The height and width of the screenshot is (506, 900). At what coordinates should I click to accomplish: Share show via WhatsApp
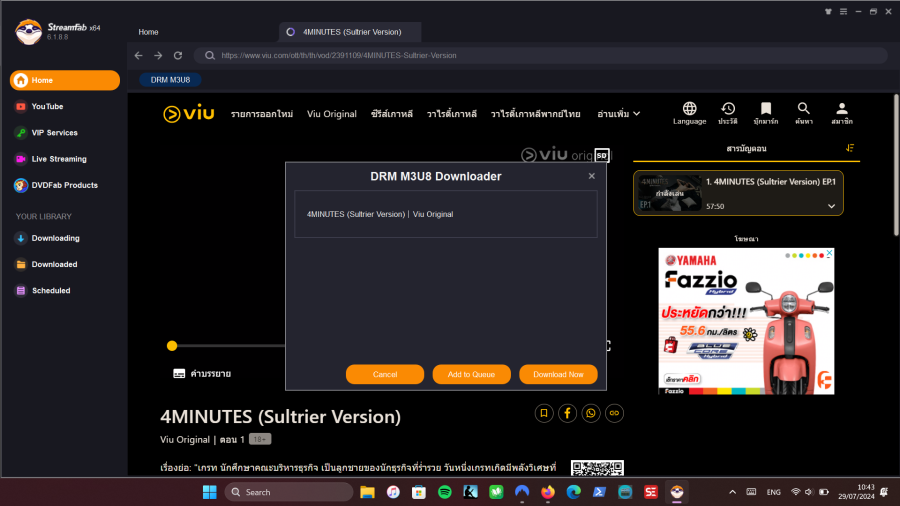click(x=591, y=413)
